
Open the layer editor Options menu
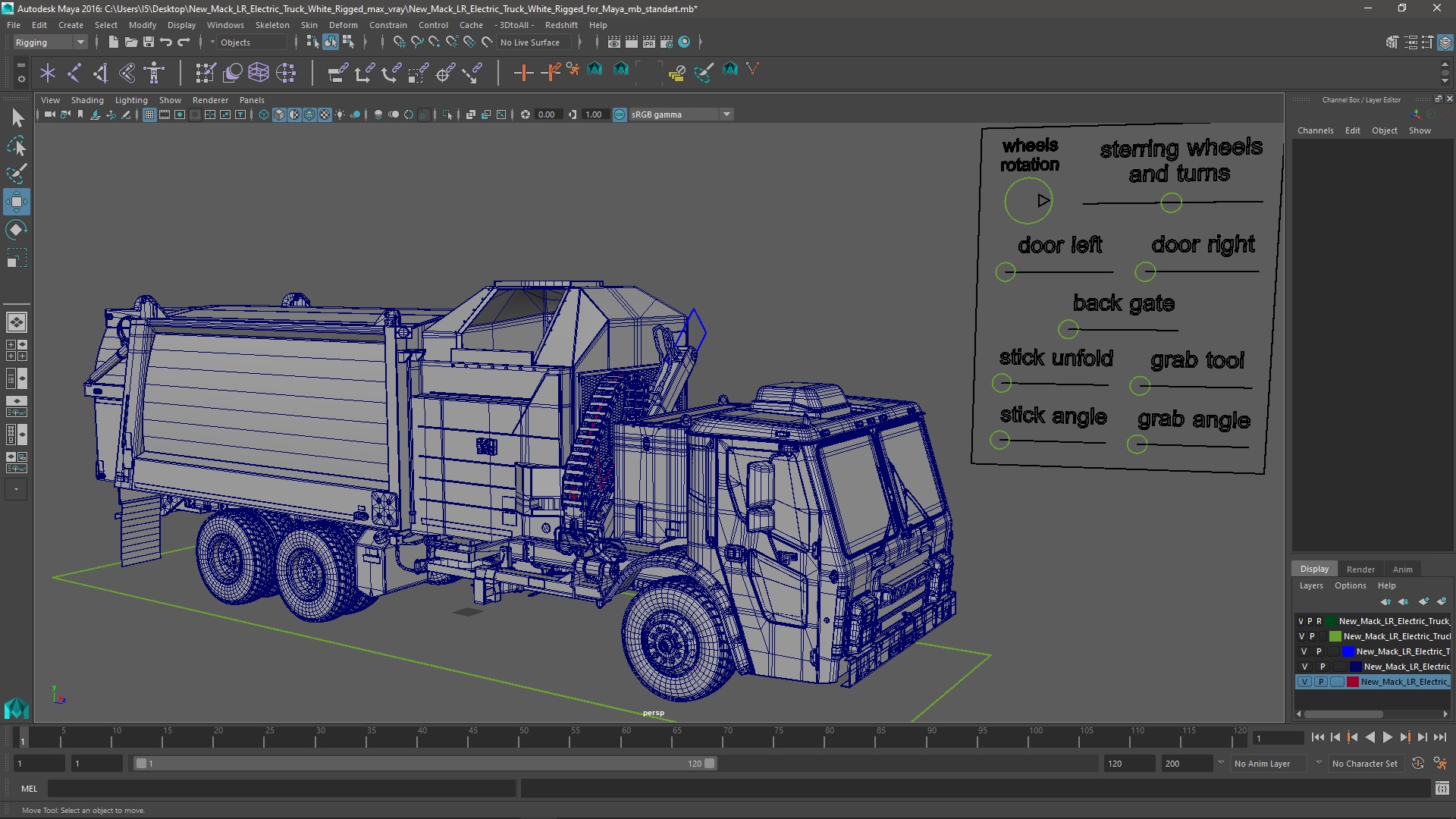coord(1350,585)
